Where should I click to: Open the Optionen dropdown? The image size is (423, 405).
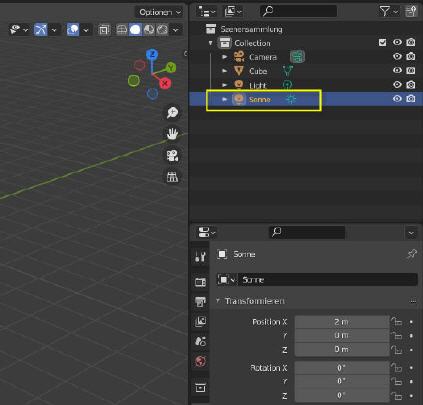coord(160,12)
